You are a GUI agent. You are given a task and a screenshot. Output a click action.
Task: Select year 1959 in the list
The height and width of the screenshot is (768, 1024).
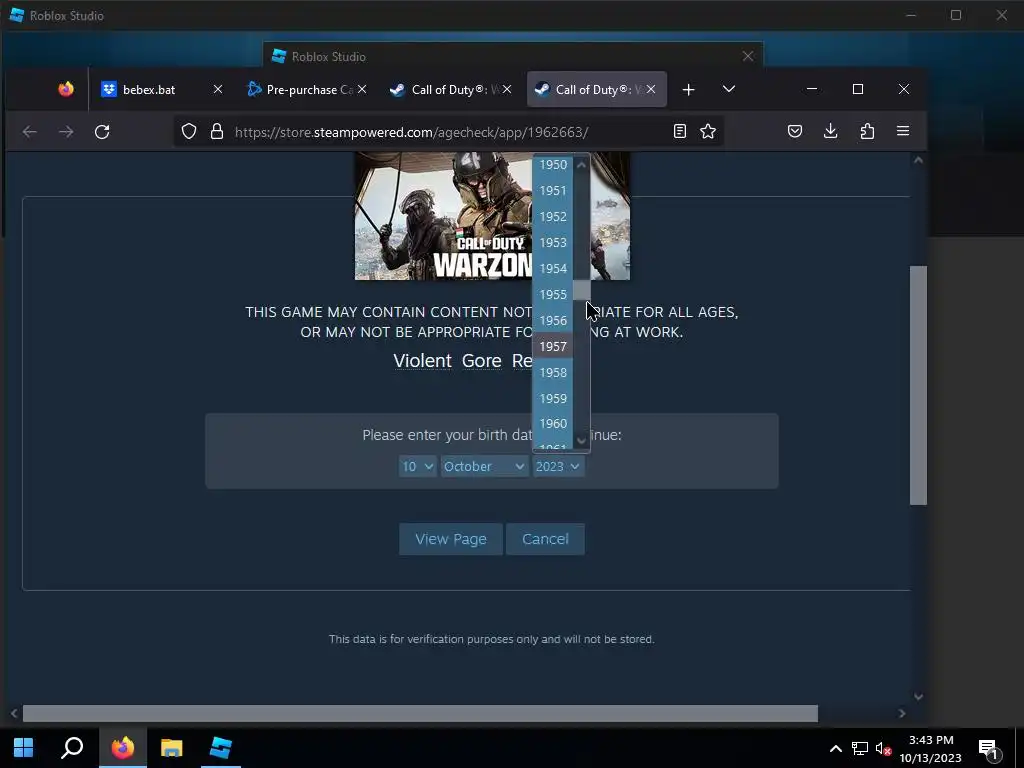click(x=553, y=398)
